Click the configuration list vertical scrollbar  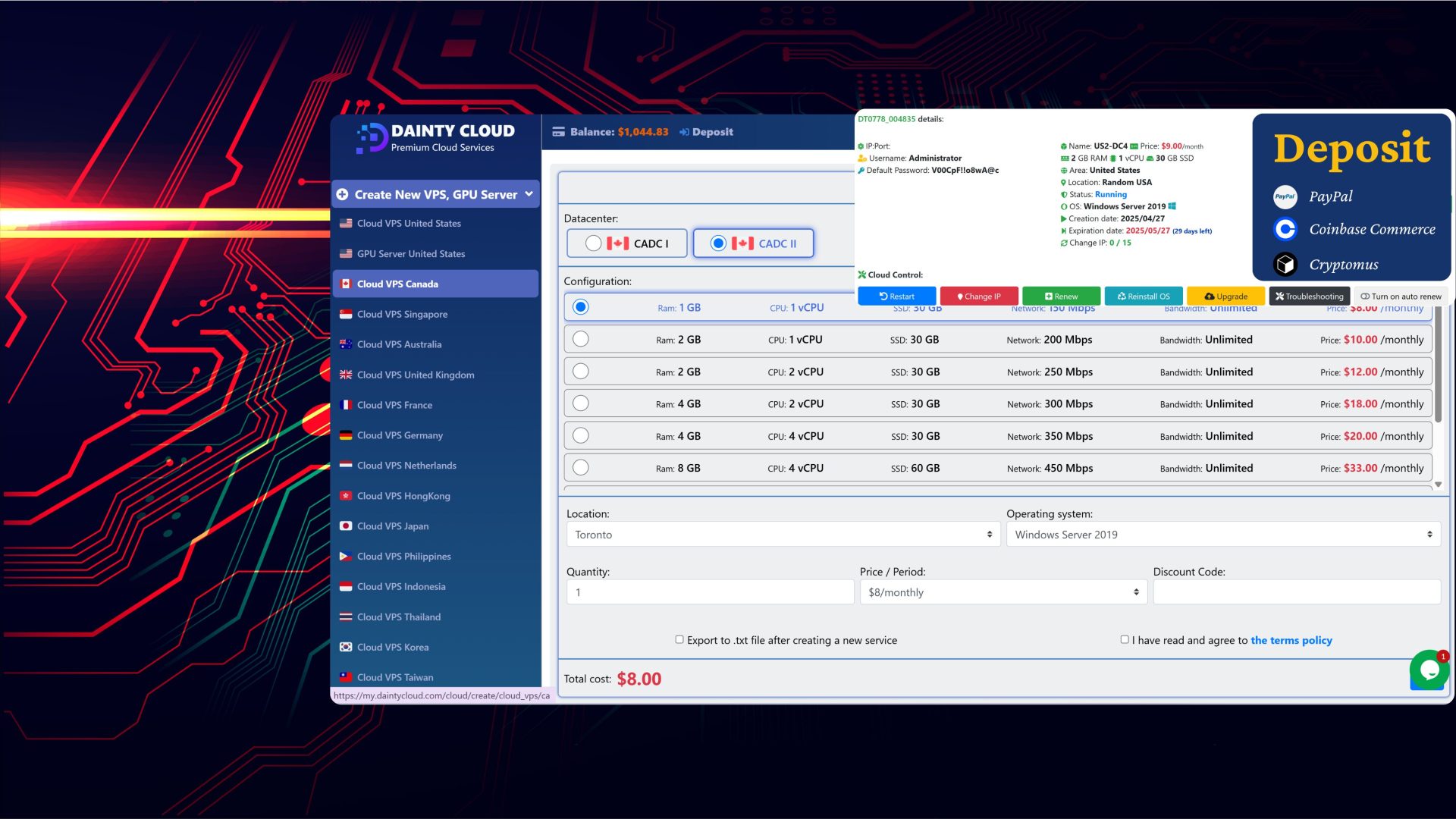click(1438, 364)
